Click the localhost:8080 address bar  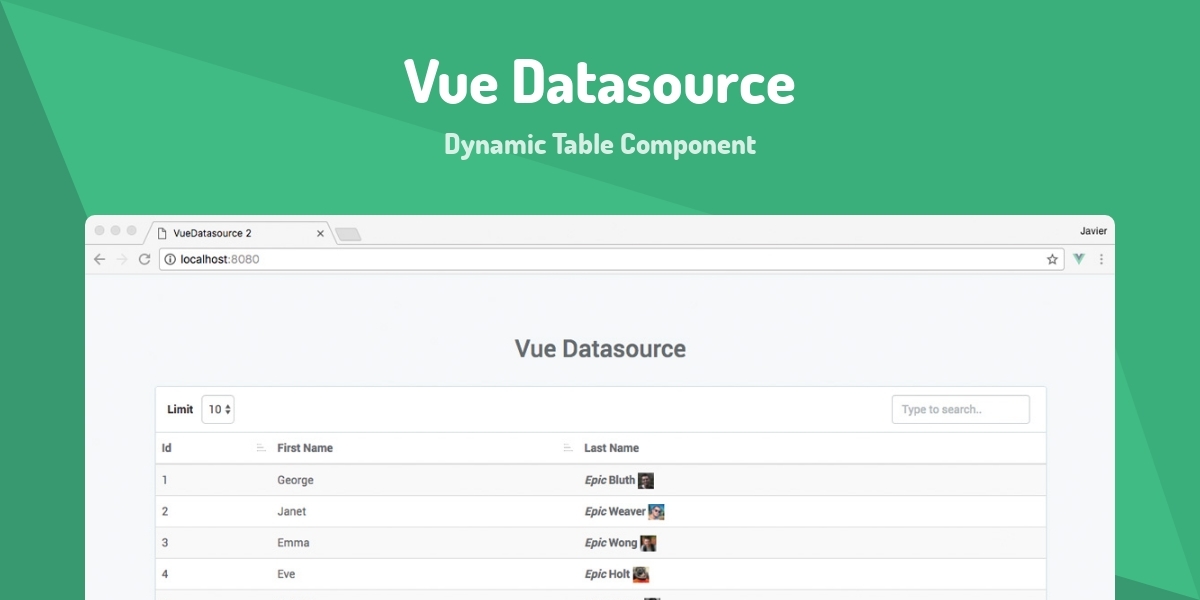point(610,259)
